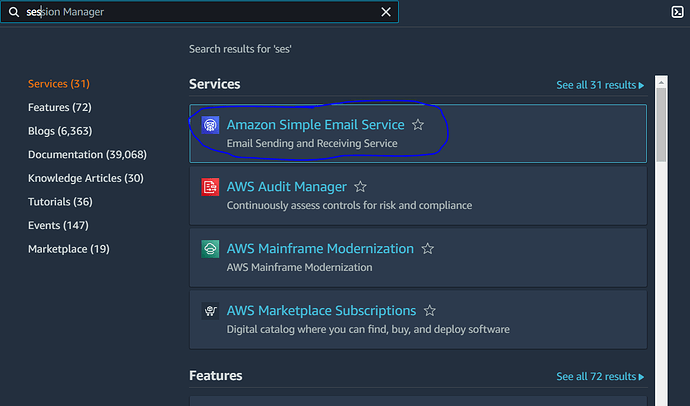Expand See all 31 results for Services
The image size is (690, 406).
600,85
